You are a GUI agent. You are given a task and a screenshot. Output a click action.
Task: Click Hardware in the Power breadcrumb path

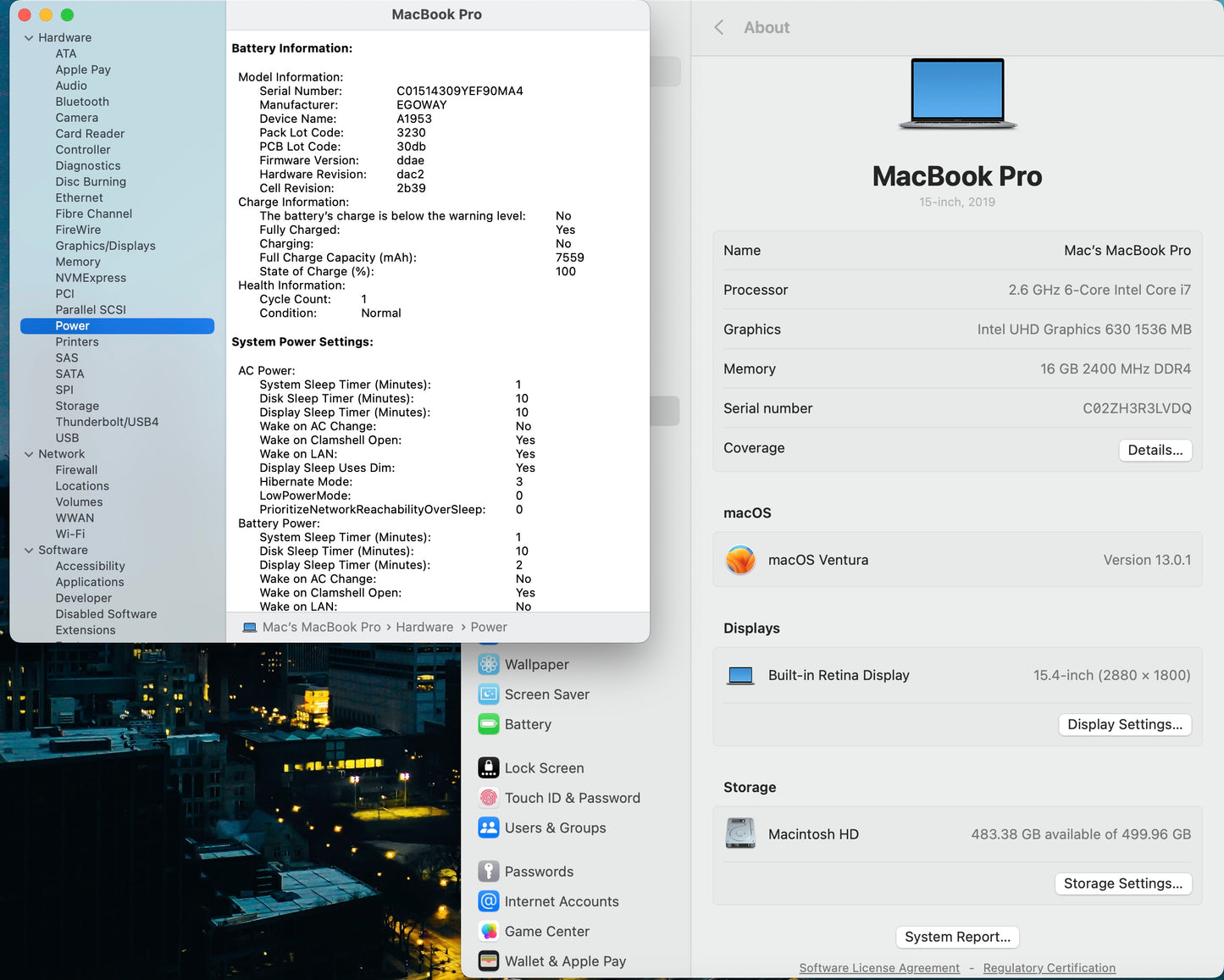coord(424,627)
